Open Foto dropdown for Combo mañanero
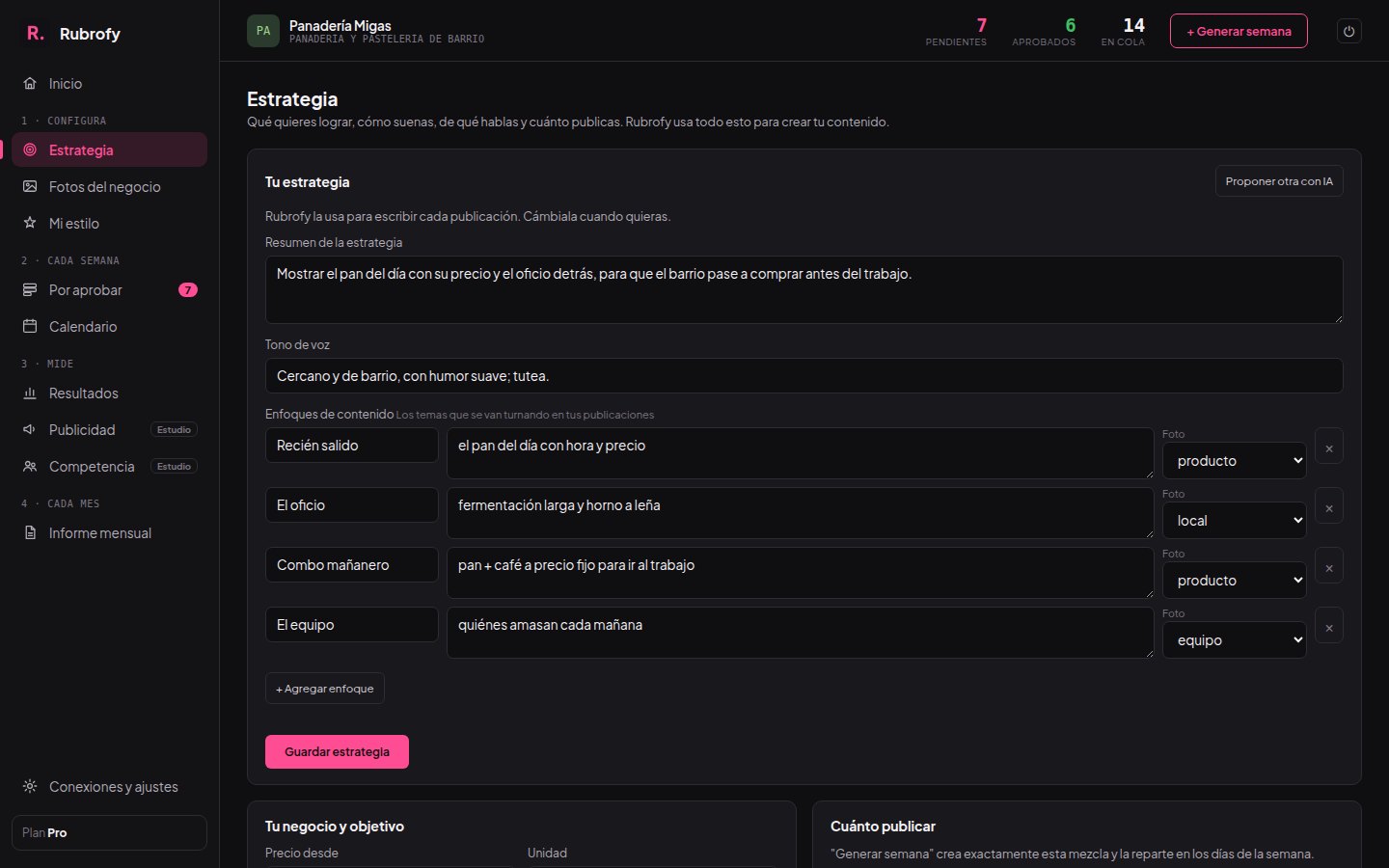 click(1235, 581)
